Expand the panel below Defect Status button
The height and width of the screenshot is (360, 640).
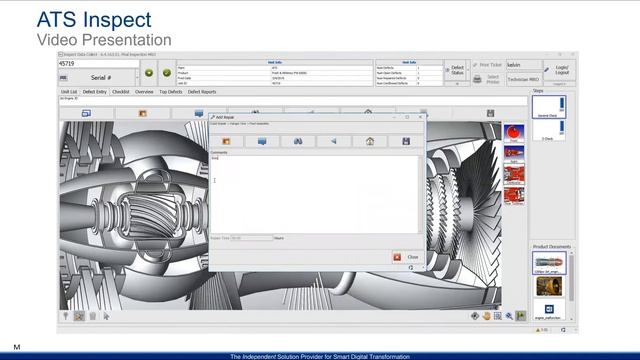tap(457, 84)
